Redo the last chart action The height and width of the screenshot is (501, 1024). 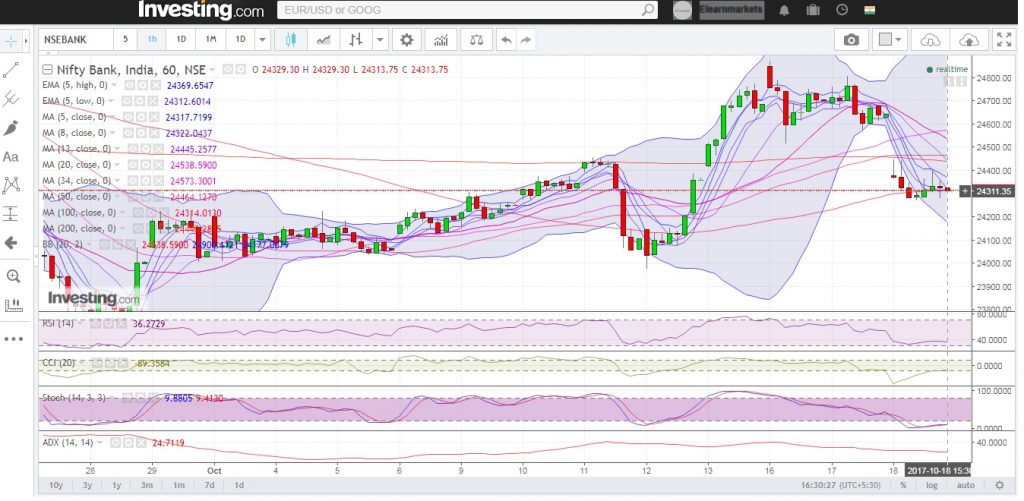point(525,40)
